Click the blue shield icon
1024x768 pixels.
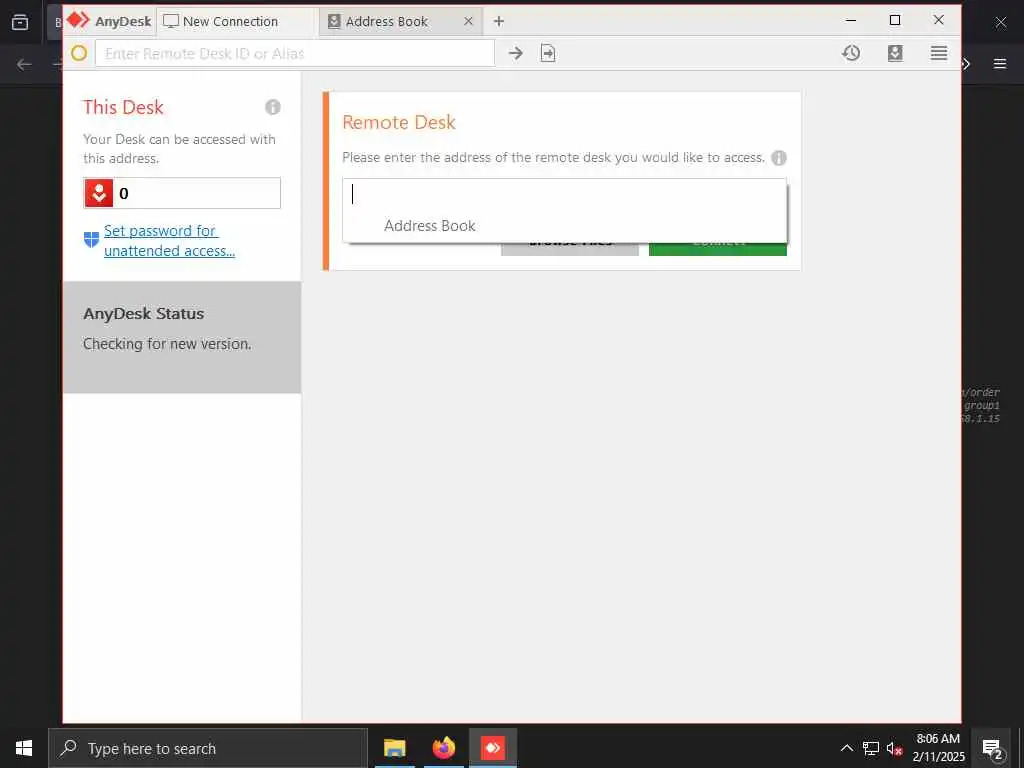click(x=91, y=240)
